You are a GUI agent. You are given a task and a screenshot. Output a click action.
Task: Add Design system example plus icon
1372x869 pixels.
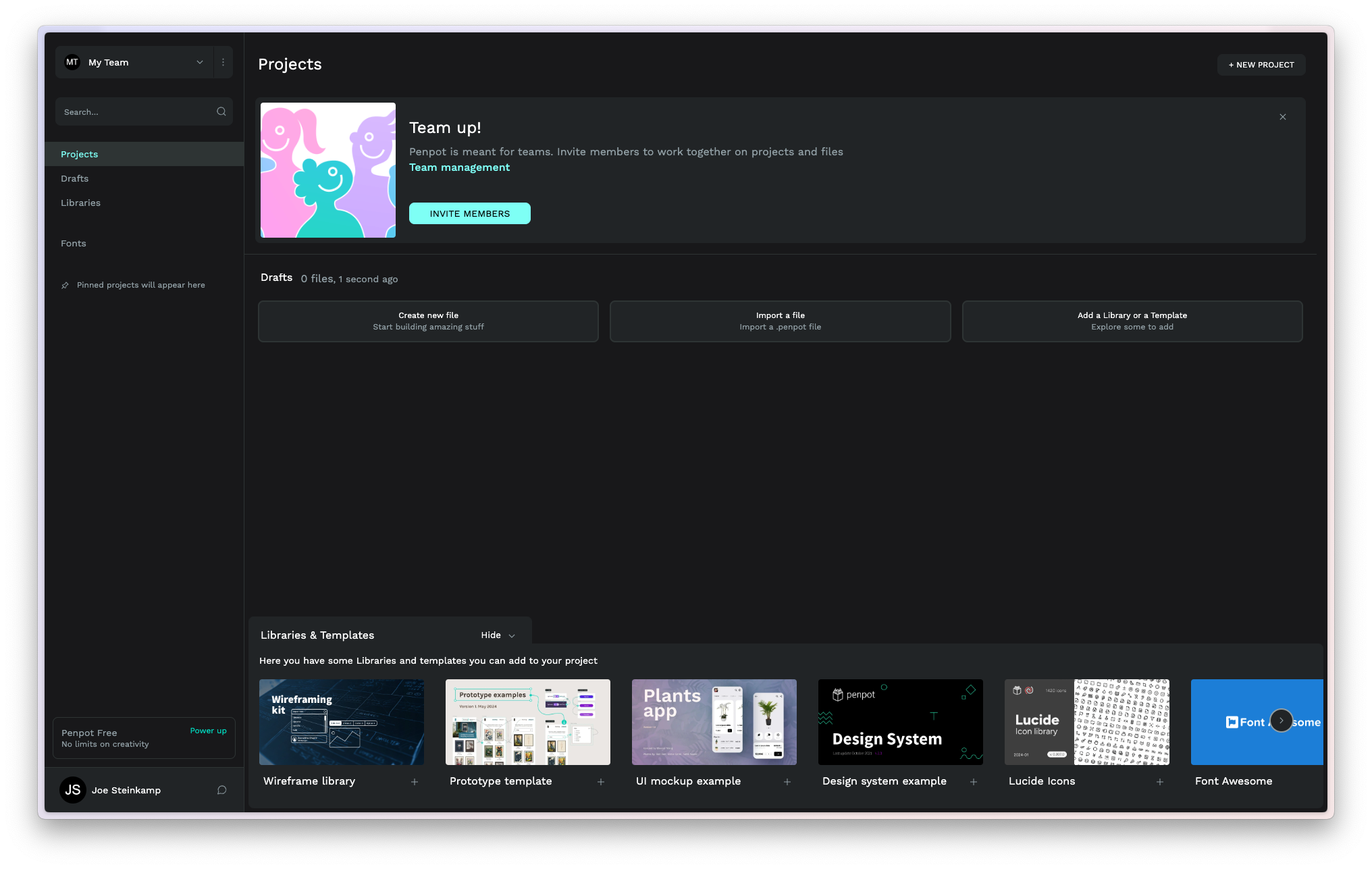pos(974,782)
